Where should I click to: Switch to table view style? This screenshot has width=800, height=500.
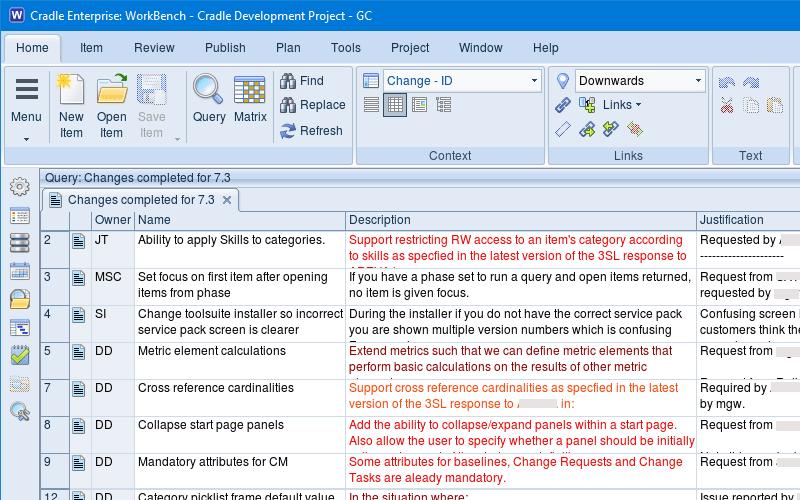click(x=395, y=105)
